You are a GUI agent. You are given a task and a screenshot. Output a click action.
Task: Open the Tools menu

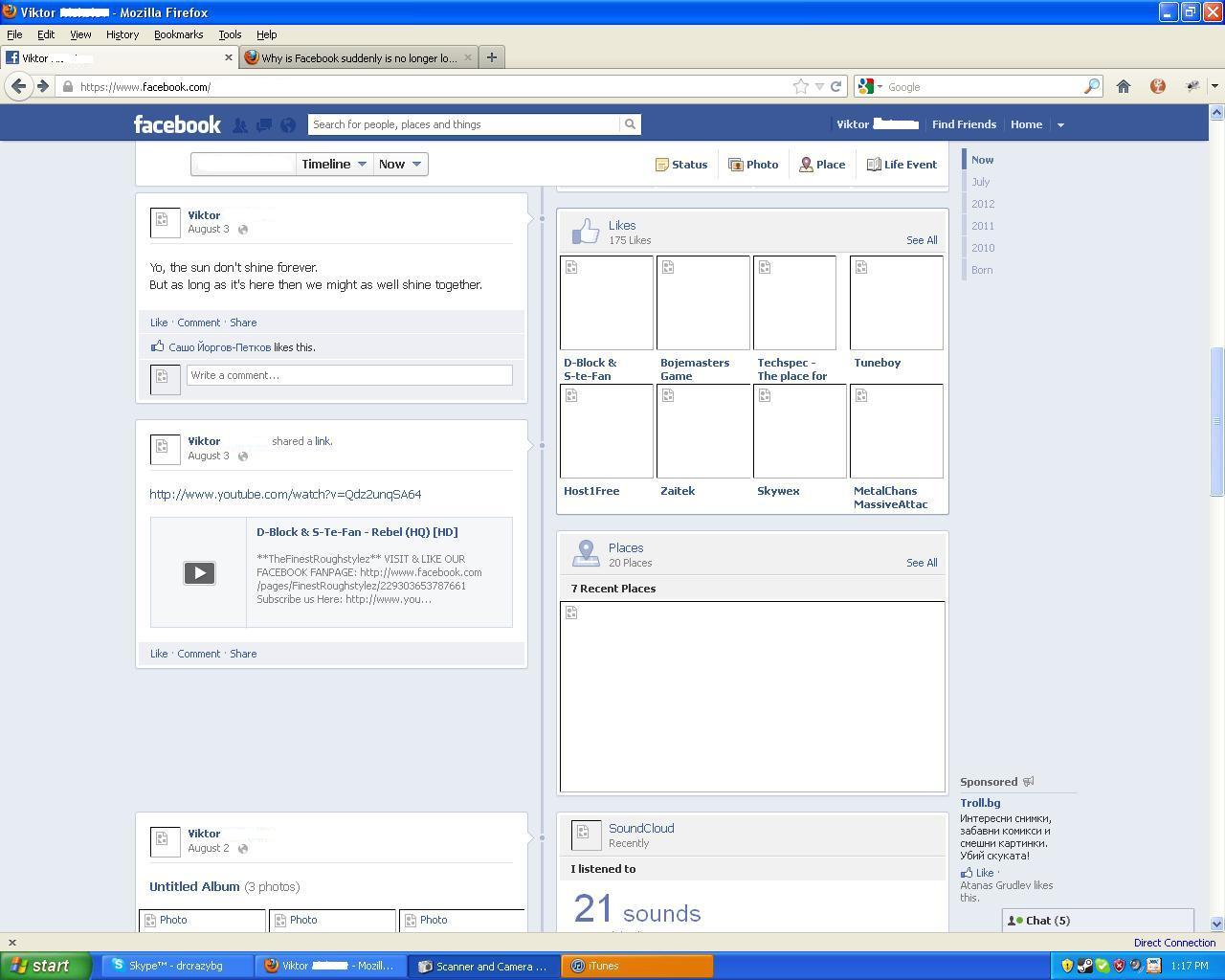coord(230,34)
